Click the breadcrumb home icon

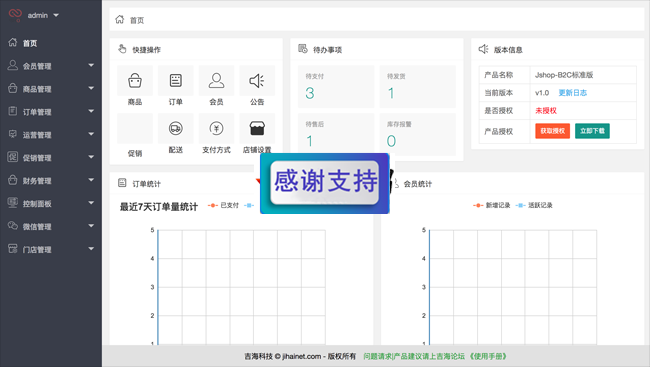(x=120, y=19)
